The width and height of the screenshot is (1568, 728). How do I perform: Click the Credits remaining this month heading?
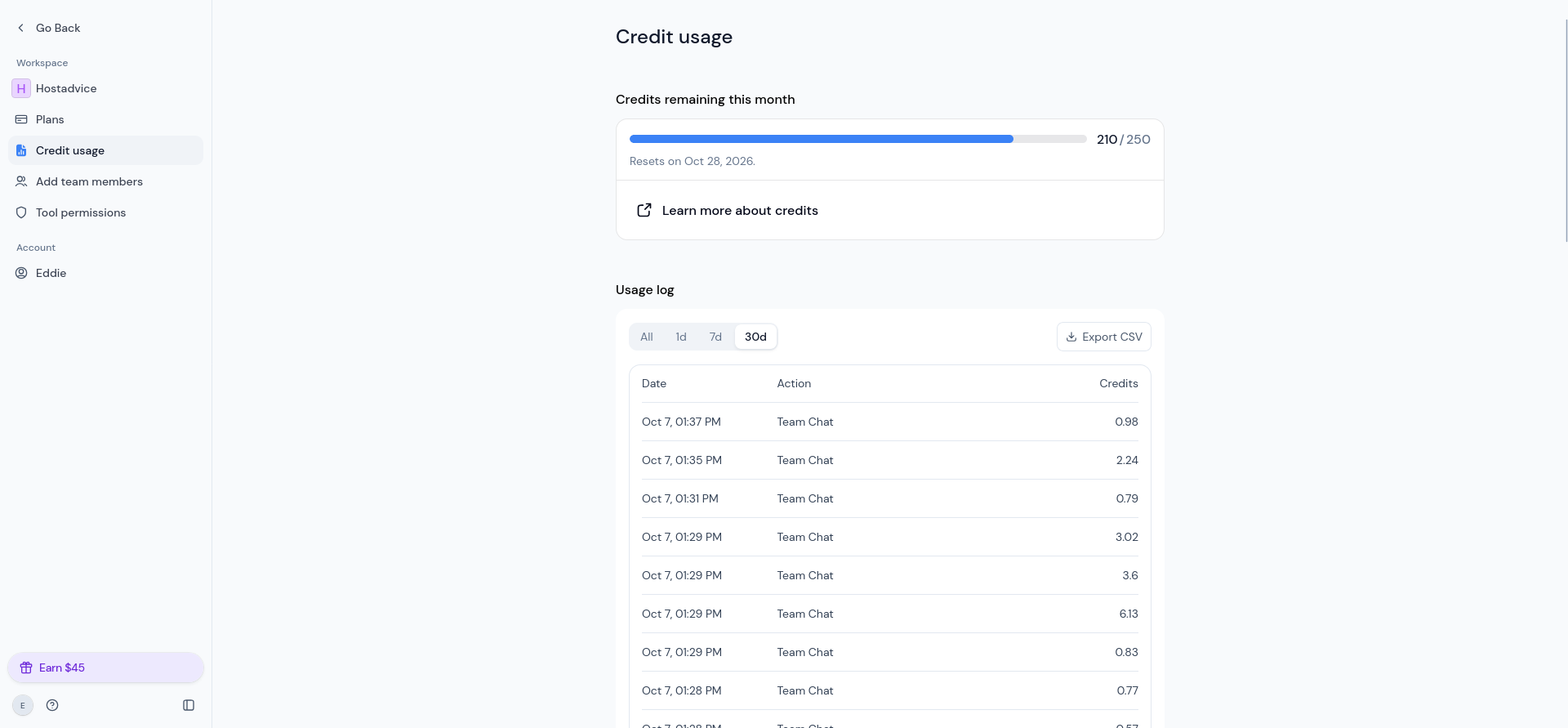pyautogui.click(x=706, y=99)
